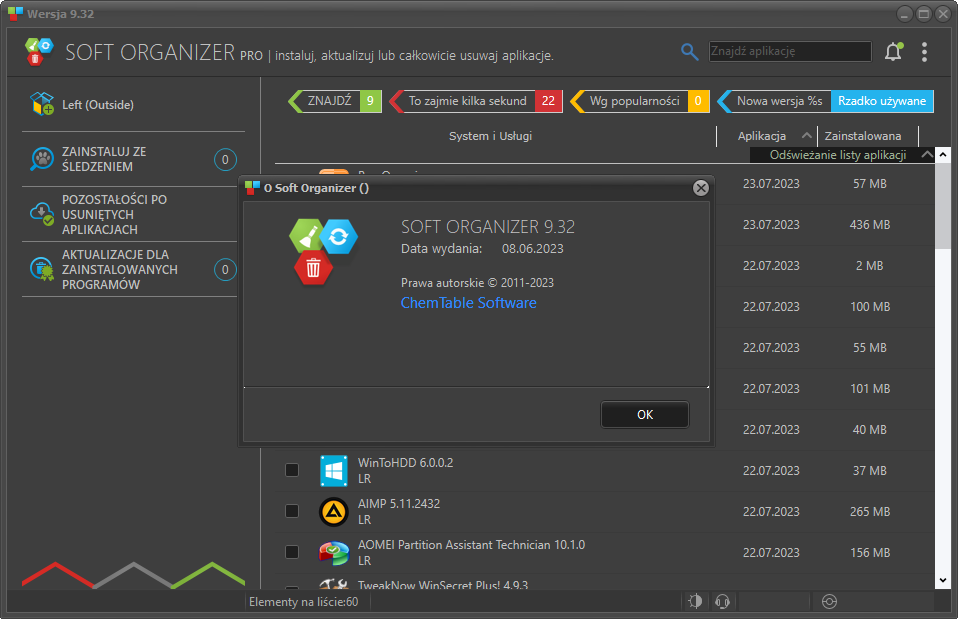Click the Soft Organizer hexagon logo in header
This screenshot has height=619, width=958.
(x=39, y=51)
